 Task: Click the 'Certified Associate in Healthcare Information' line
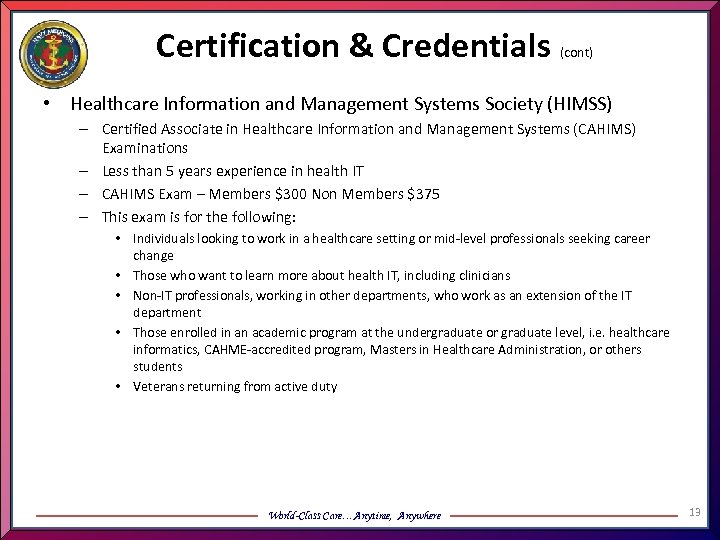pyautogui.click(x=369, y=138)
